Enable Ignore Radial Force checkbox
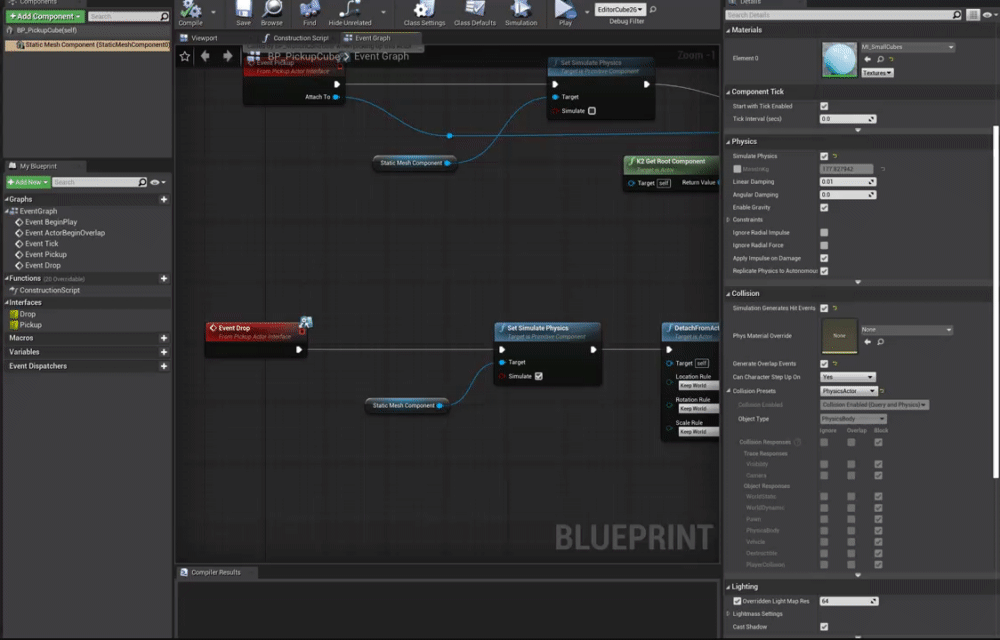This screenshot has width=1000, height=640. pos(824,245)
